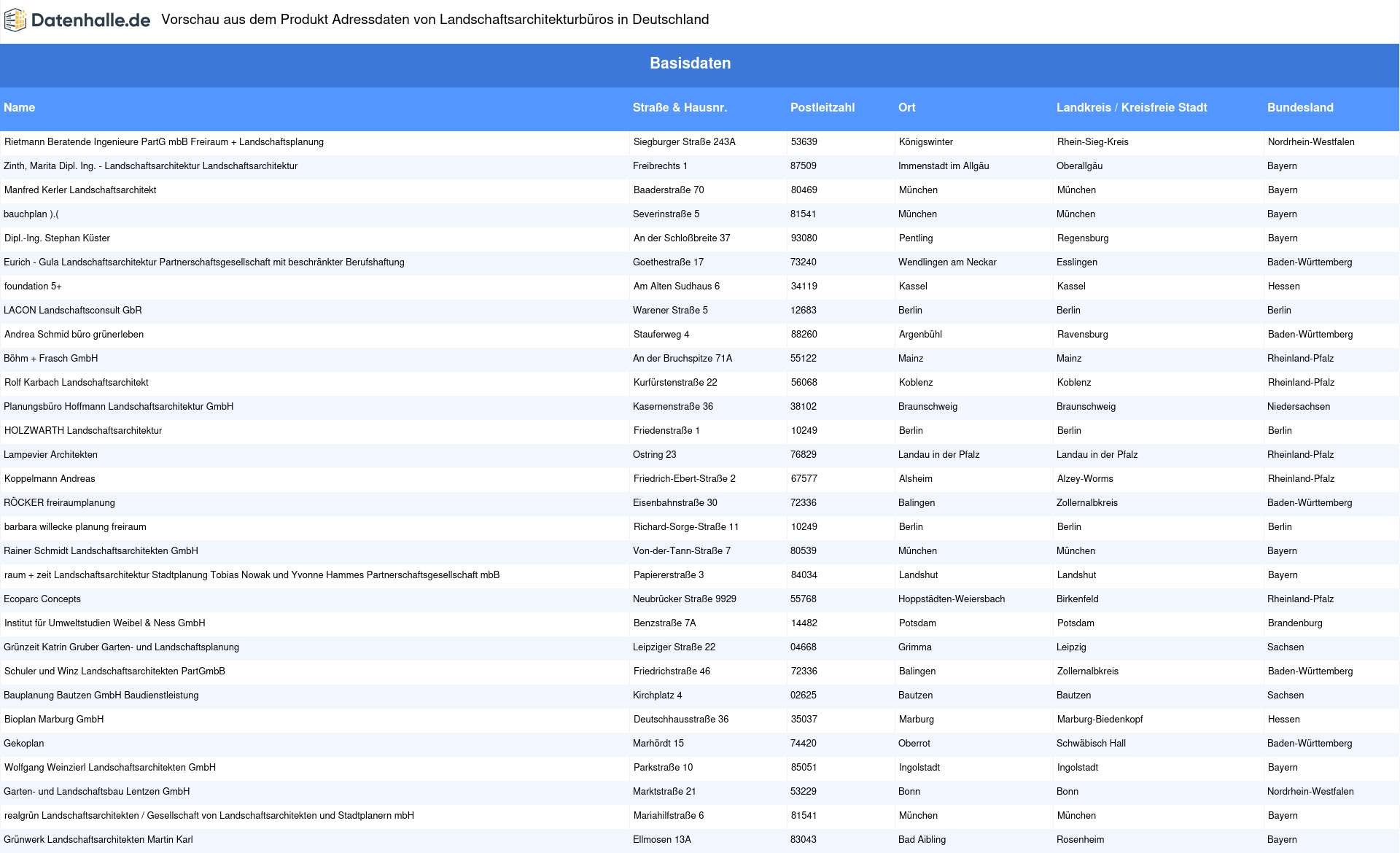Image resolution: width=1400 pixels, height=853 pixels.
Task: Click the Ort column header
Action: [907, 107]
